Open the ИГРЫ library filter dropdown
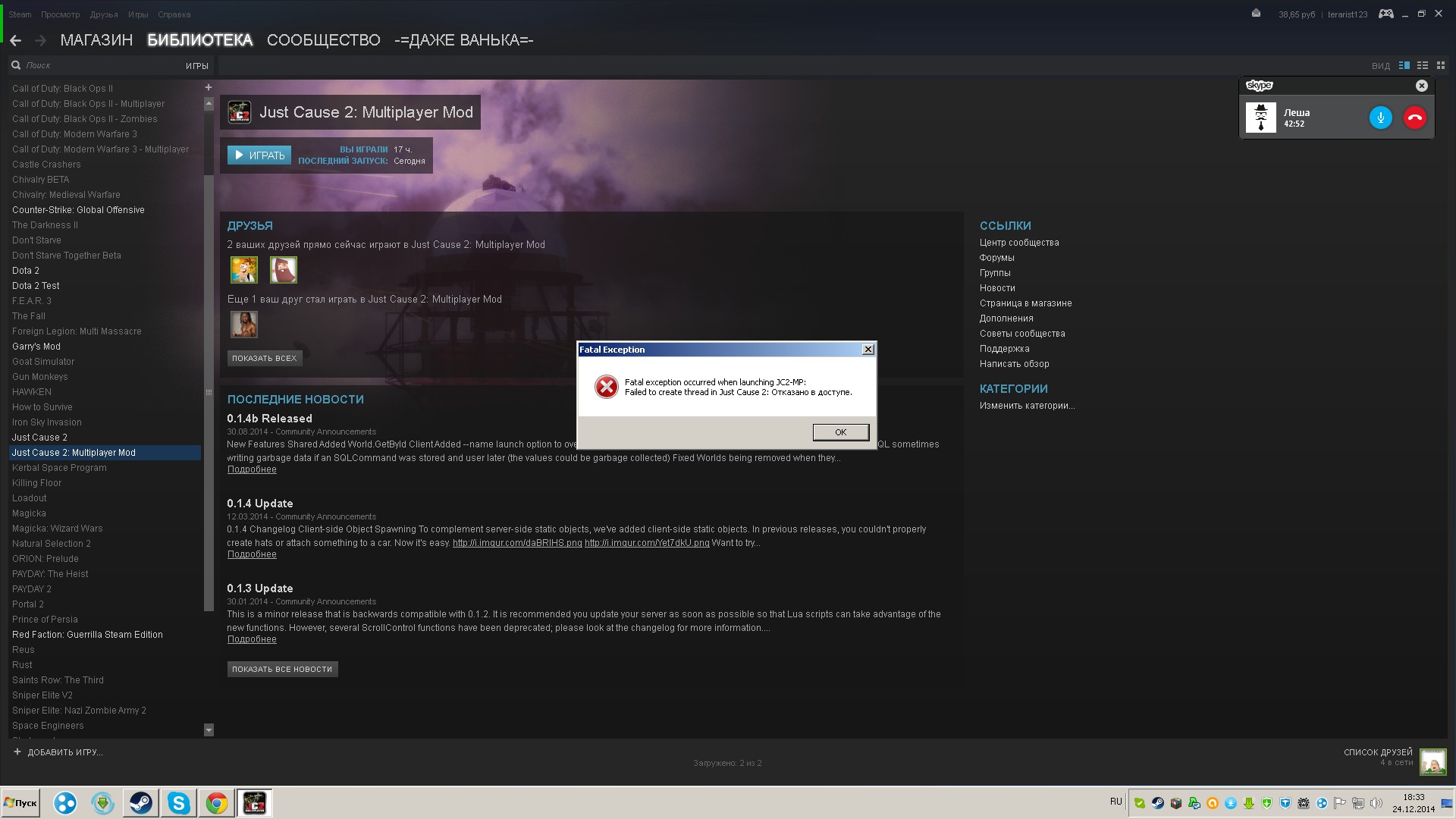The height and width of the screenshot is (819, 1456). coord(197,66)
